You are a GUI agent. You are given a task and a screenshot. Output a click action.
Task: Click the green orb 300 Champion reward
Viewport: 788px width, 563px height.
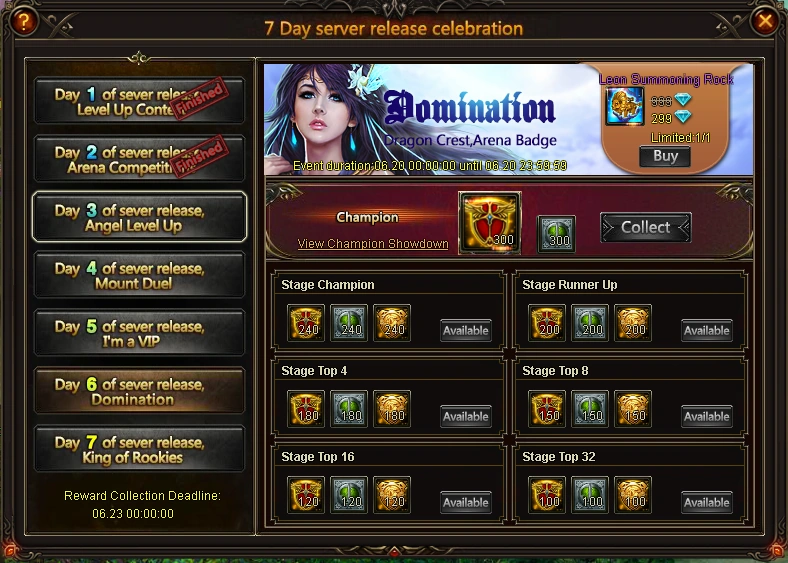point(556,234)
